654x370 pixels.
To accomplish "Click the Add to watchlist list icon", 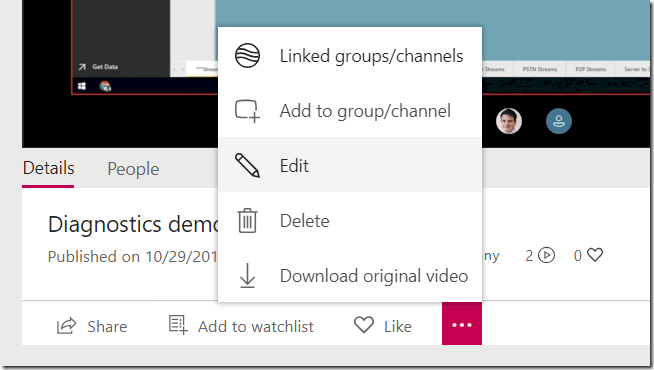I will click(x=178, y=325).
